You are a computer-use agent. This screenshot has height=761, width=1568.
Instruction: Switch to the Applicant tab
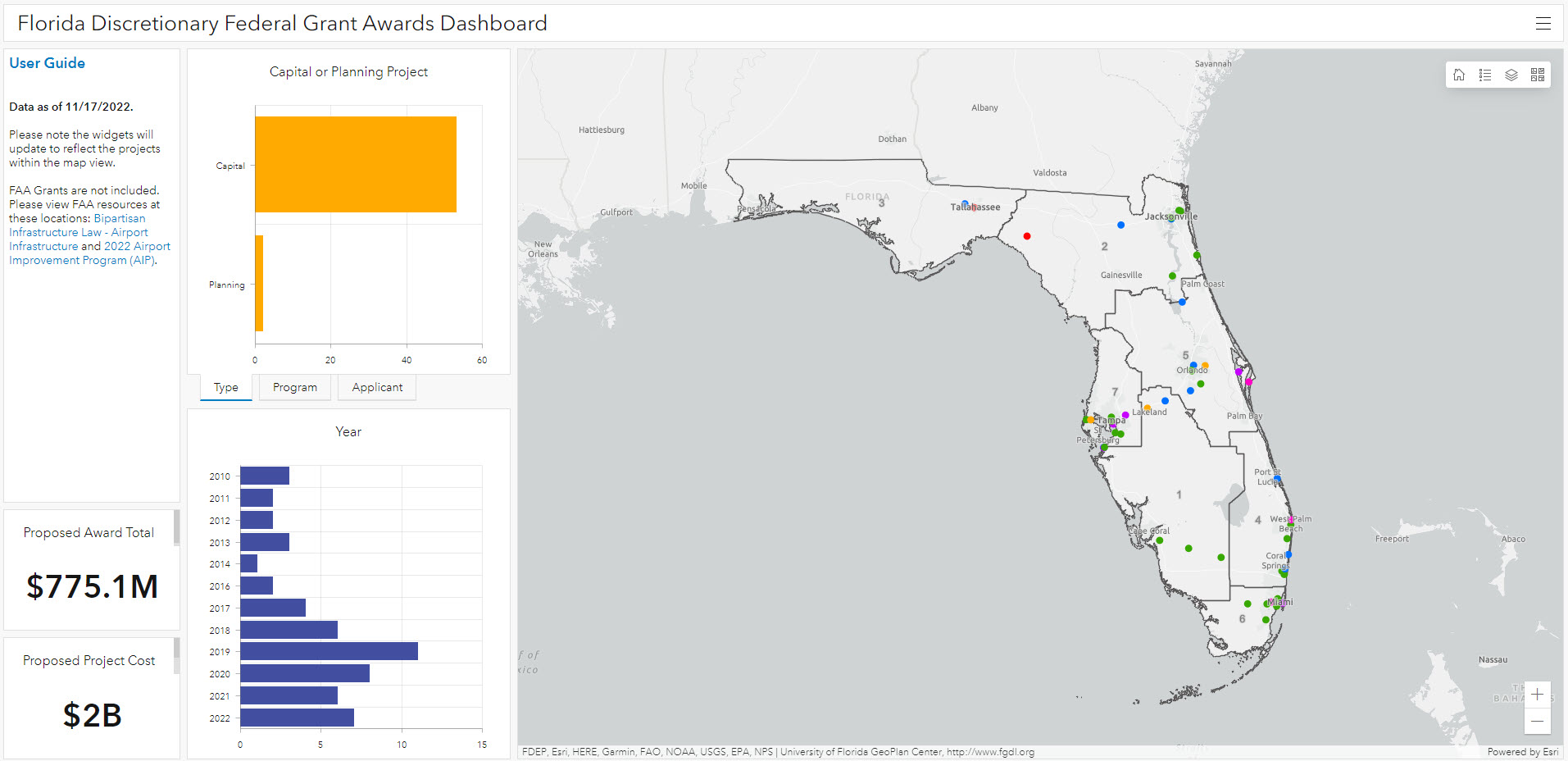(x=377, y=387)
